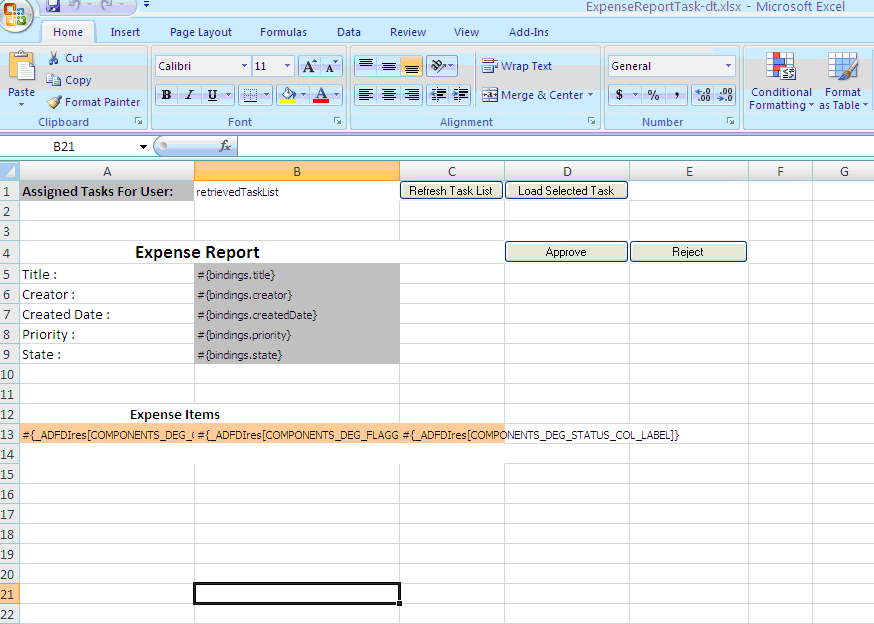Open text Orientation options
The height and width of the screenshot is (624, 874).
tap(441, 66)
